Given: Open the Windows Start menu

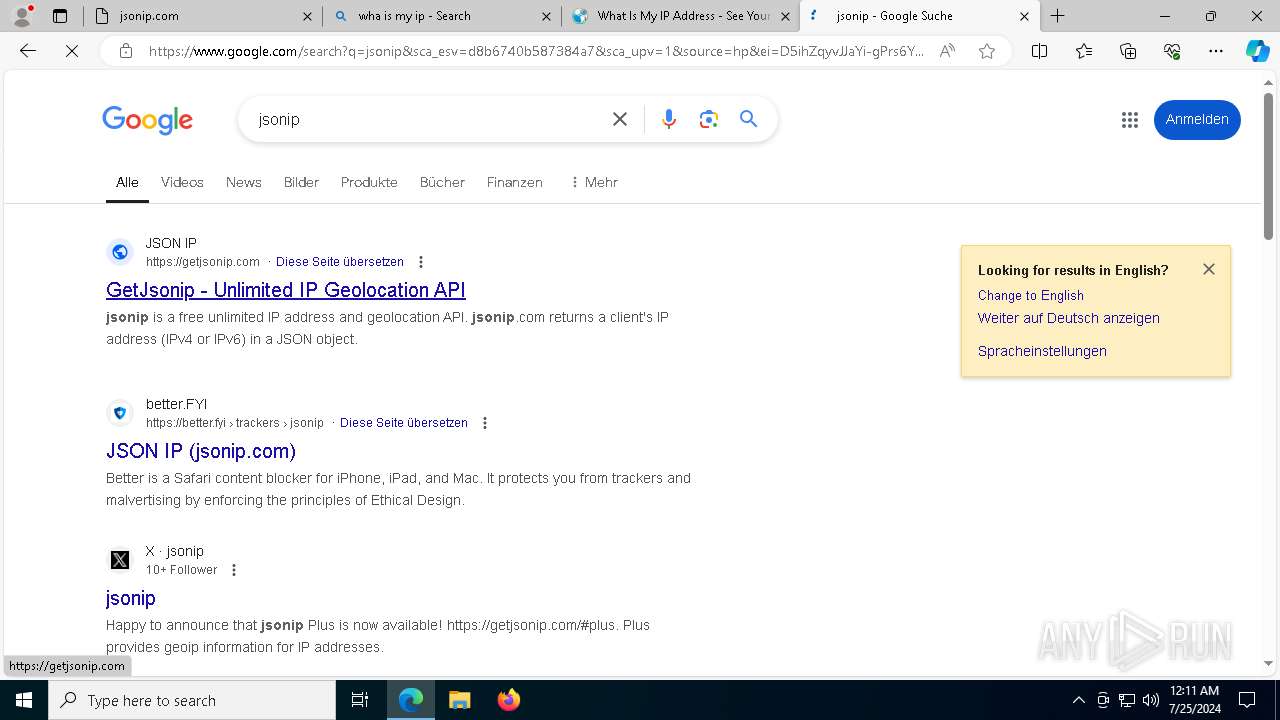Looking at the screenshot, I should (24, 700).
